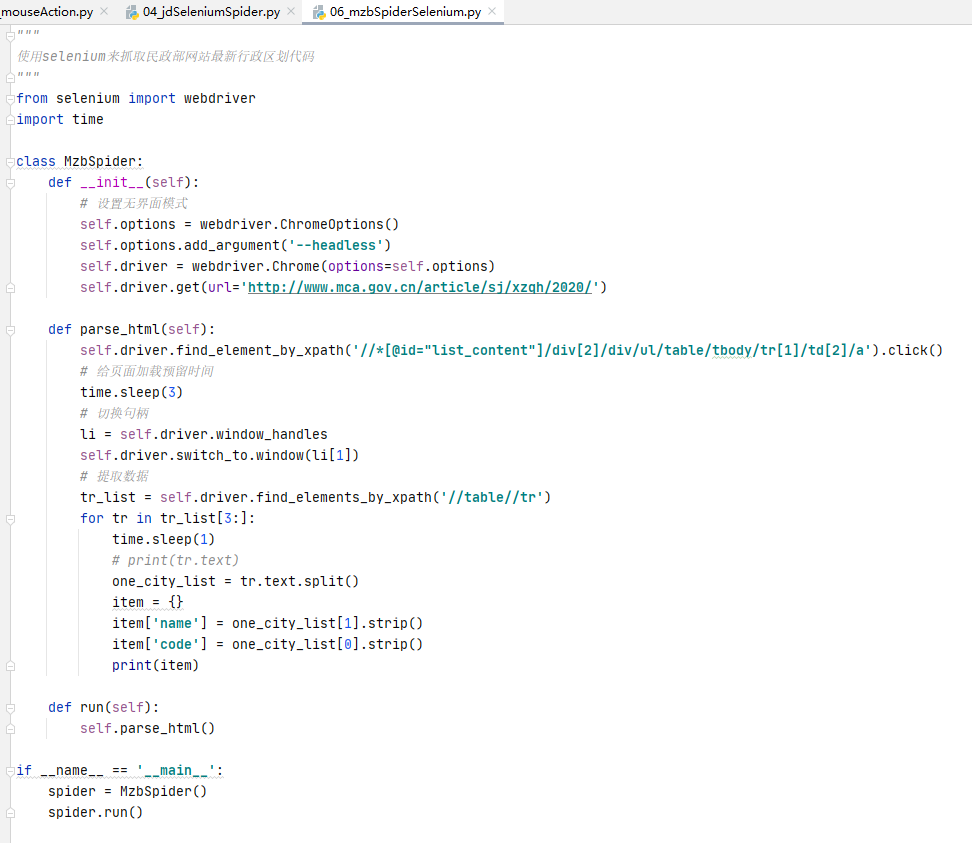Viewport: 972px width, 843px height.
Task: Collapse the module docstring at its opening quotes
Action: (x=11, y=36)
